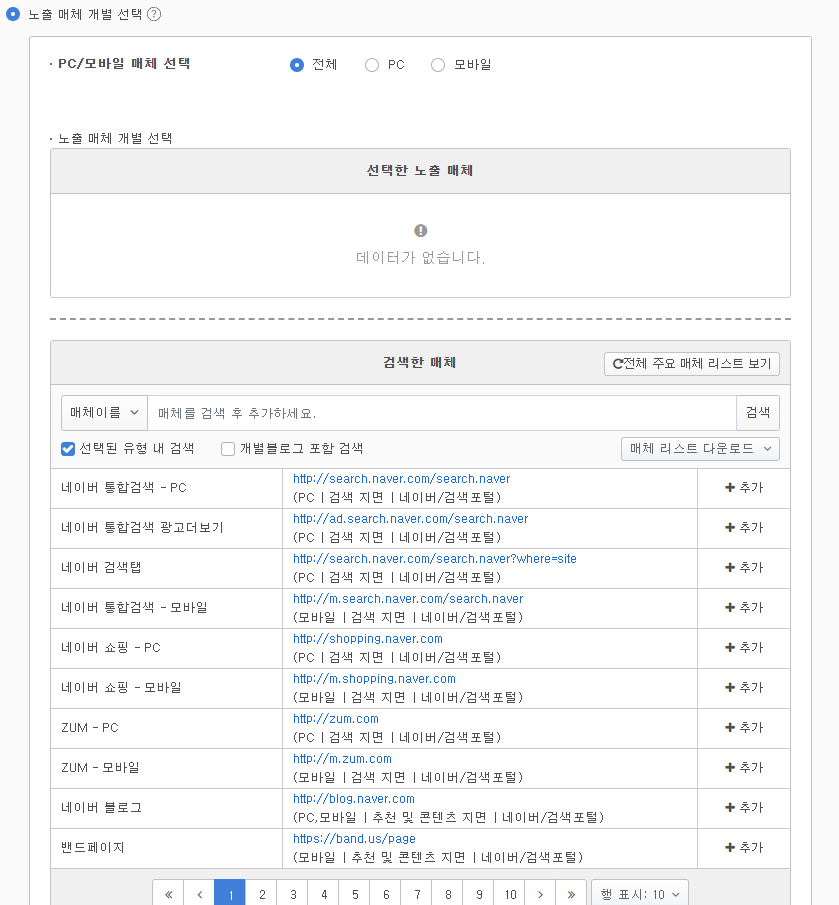Open http://blog.naver.com link

(x=354, y=798)
